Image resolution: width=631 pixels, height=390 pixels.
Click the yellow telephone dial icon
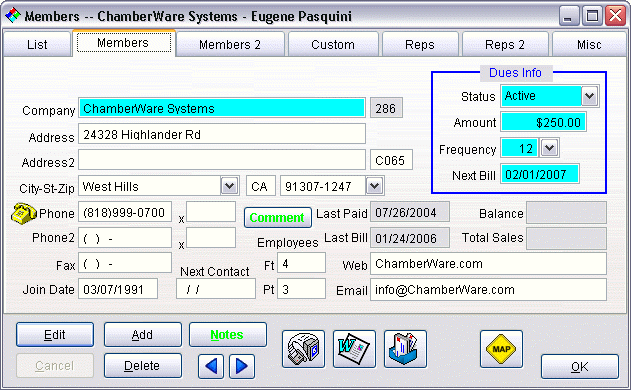point(24,213)
